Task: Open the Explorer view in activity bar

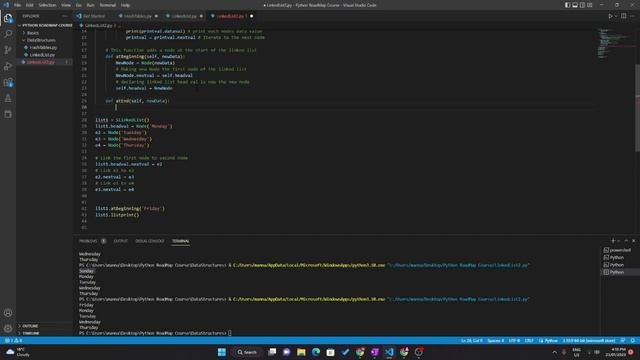Action: tap(8, 18)
